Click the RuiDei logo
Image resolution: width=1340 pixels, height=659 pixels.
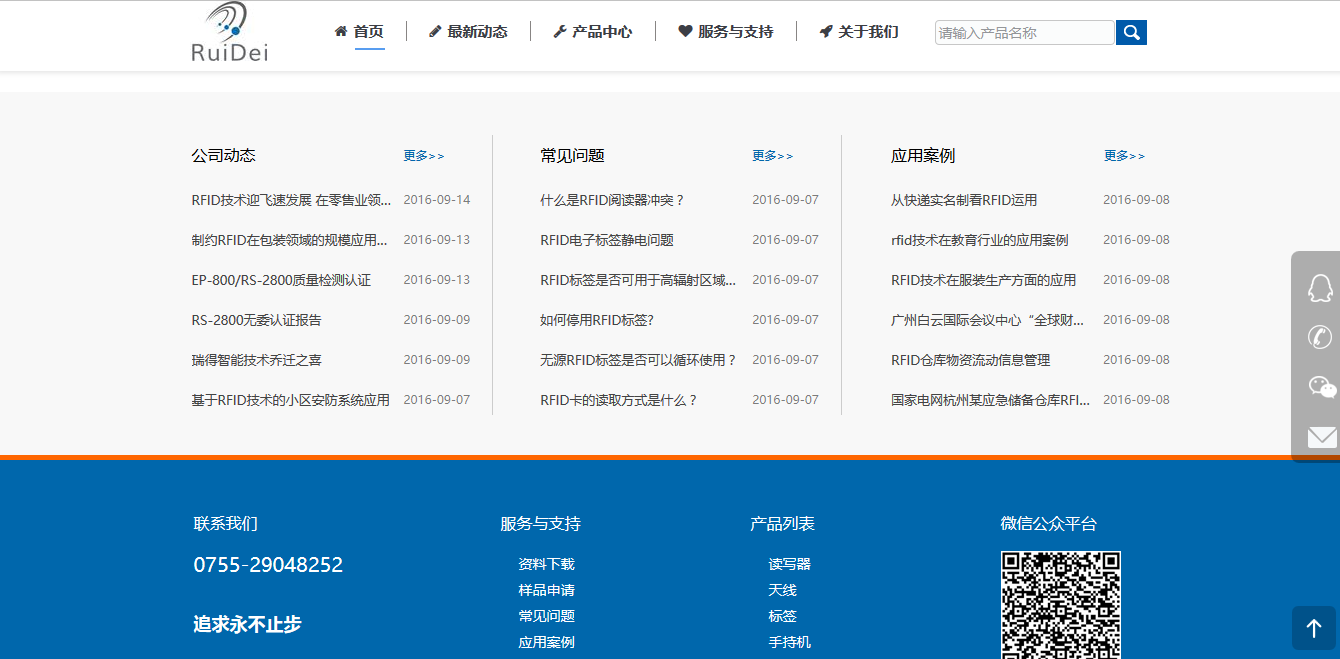click(x=230, y=33)
